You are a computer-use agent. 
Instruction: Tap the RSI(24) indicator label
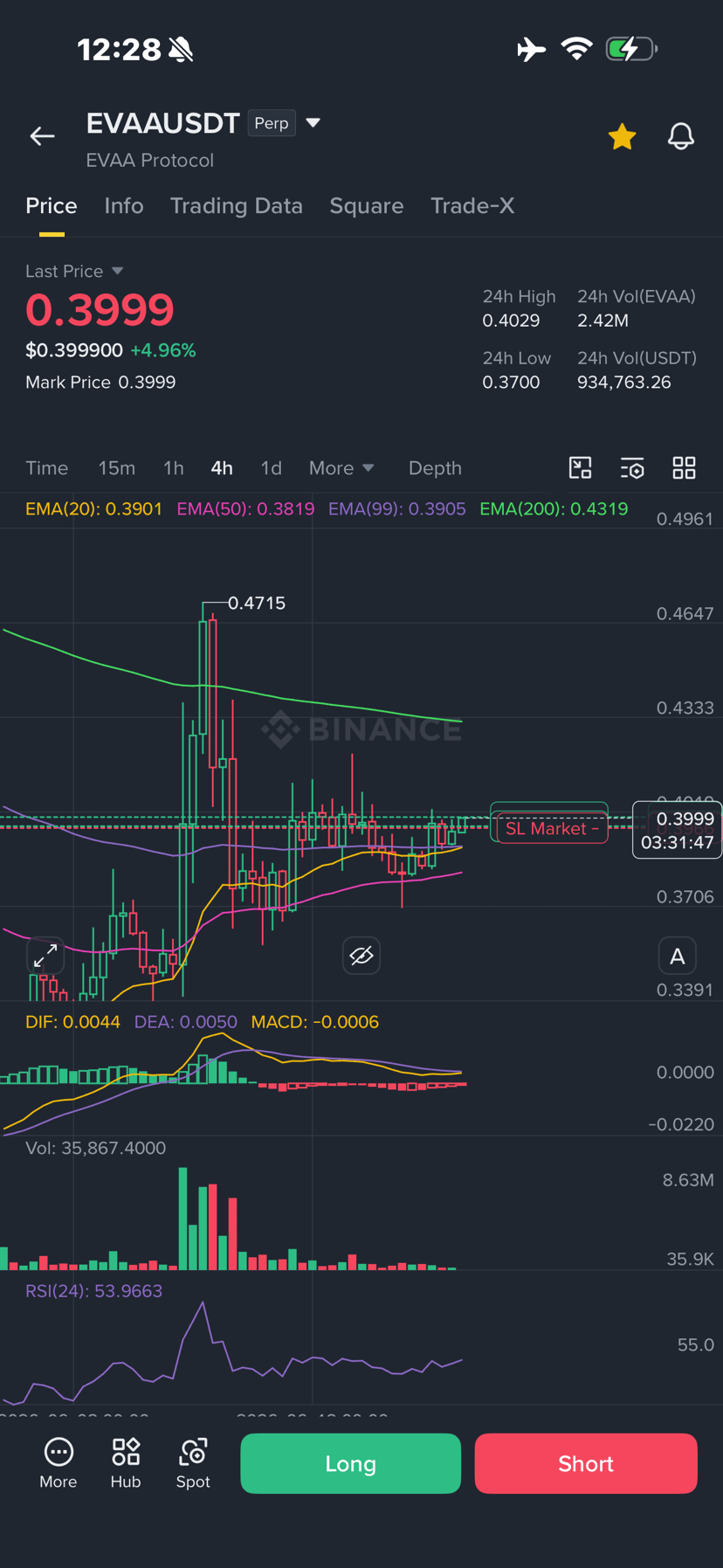click(93, 1291)
